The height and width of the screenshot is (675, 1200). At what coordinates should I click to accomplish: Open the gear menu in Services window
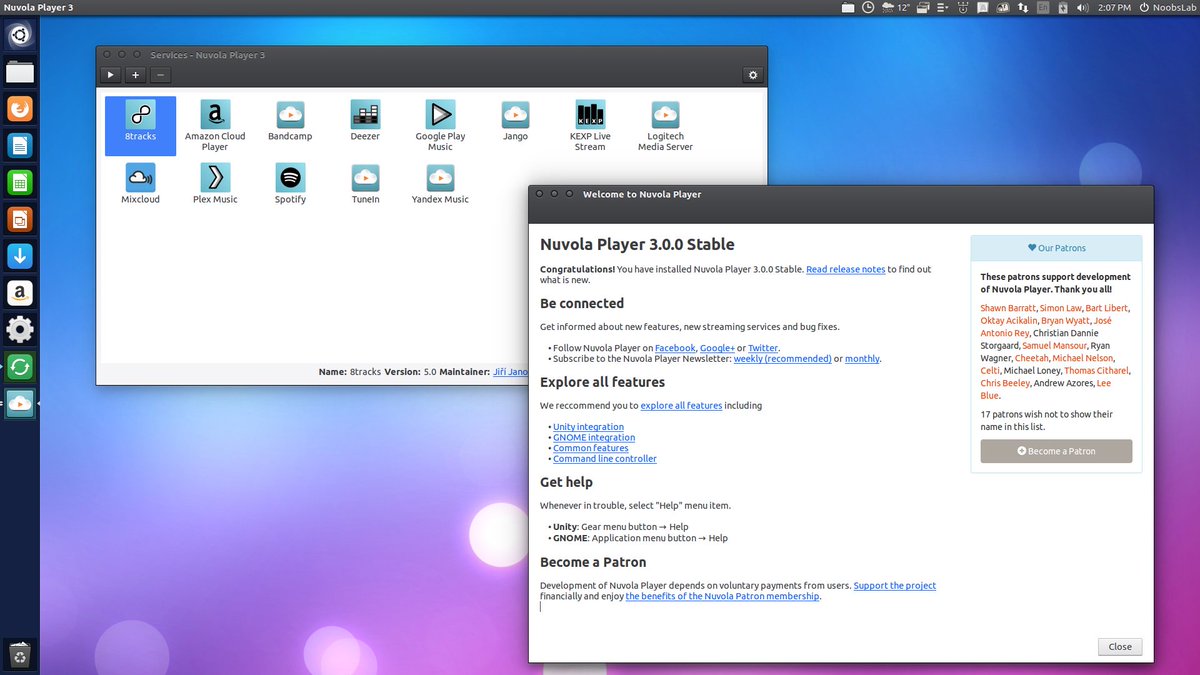point(753,75)
